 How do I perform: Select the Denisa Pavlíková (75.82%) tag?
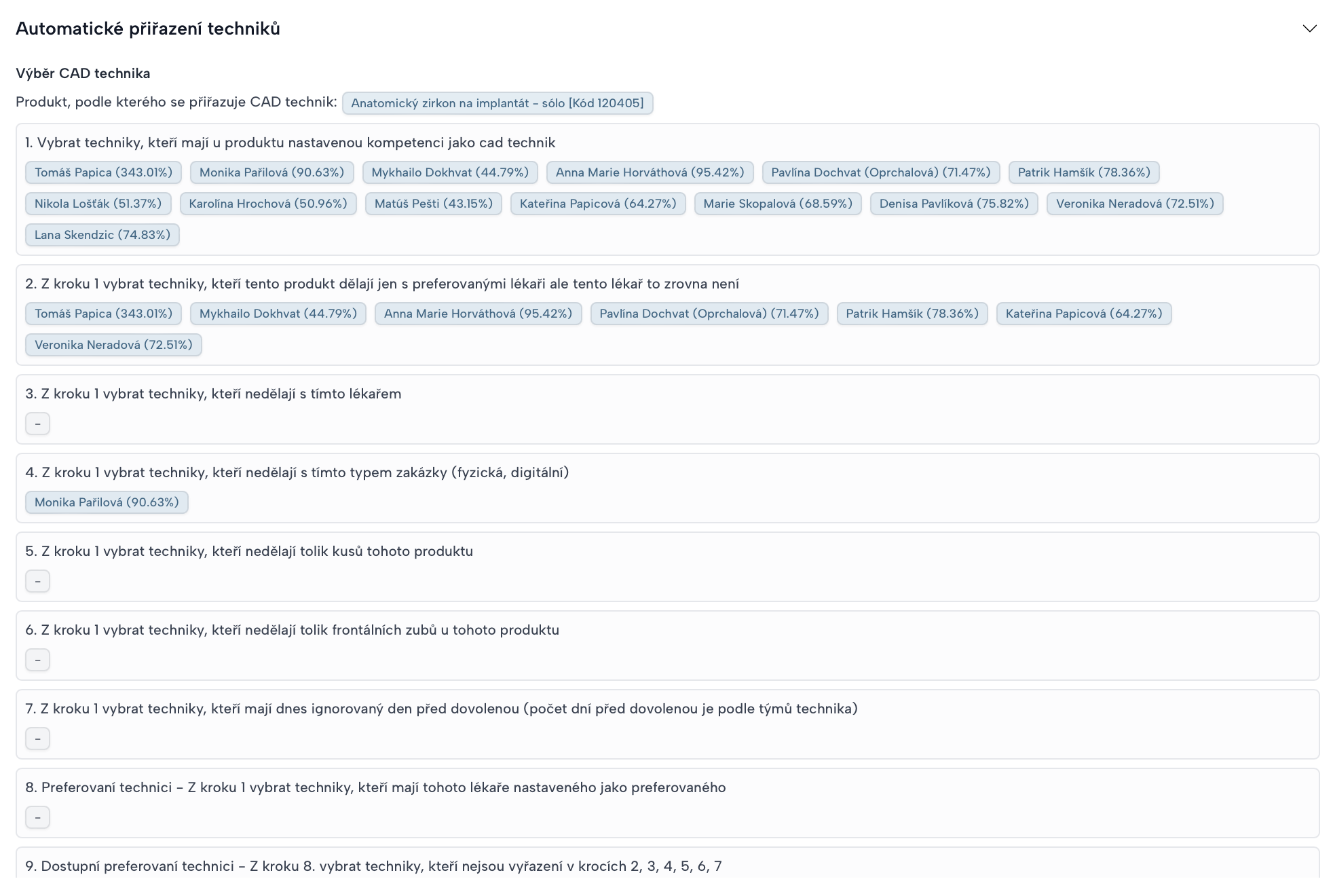954,204
